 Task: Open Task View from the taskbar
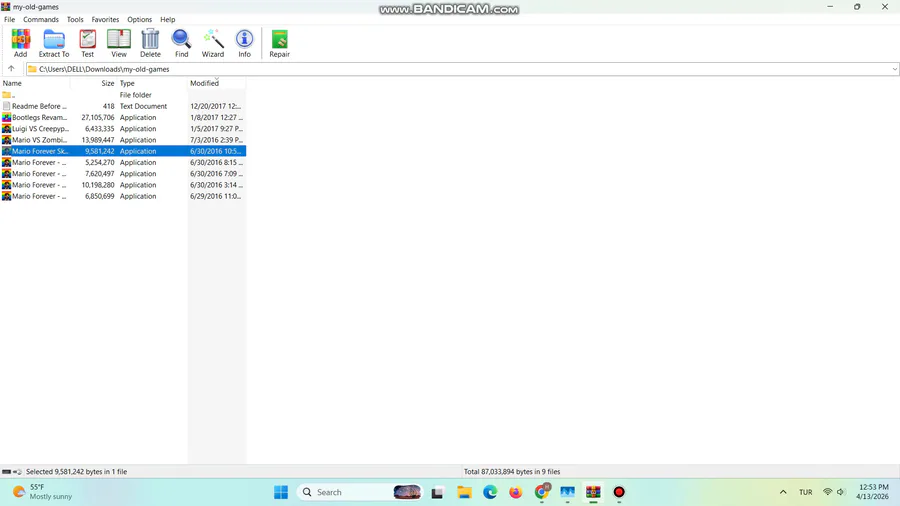point(437,492)
